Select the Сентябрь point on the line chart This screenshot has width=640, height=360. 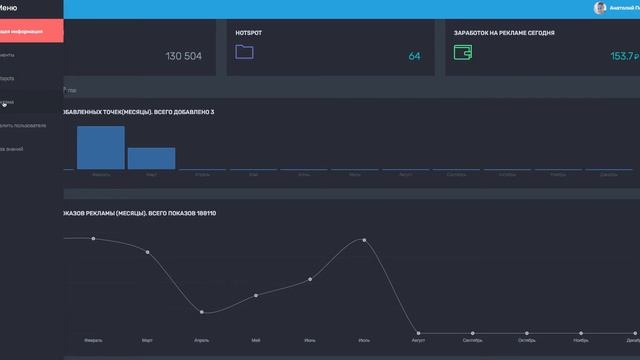472,333
